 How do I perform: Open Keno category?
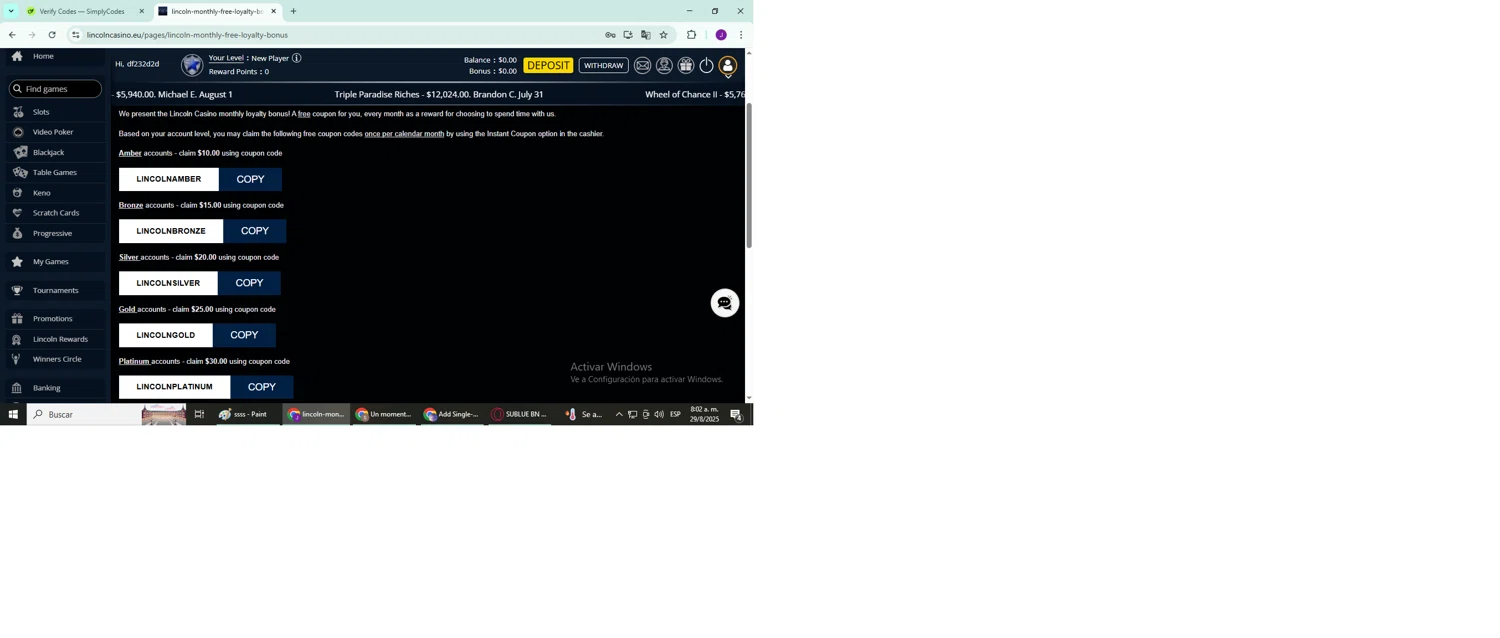[x=41, y=193]
